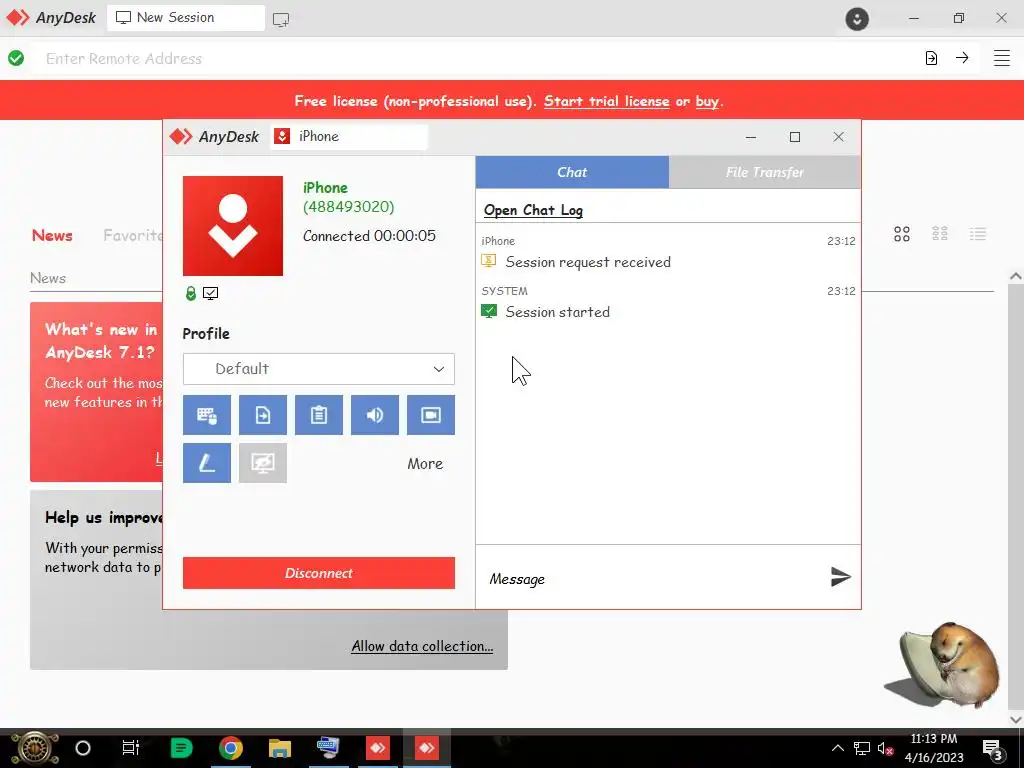The image size is (1024, 768).
Task: Open the first AnyDesk taskbar icon
Action: (377, 748)
